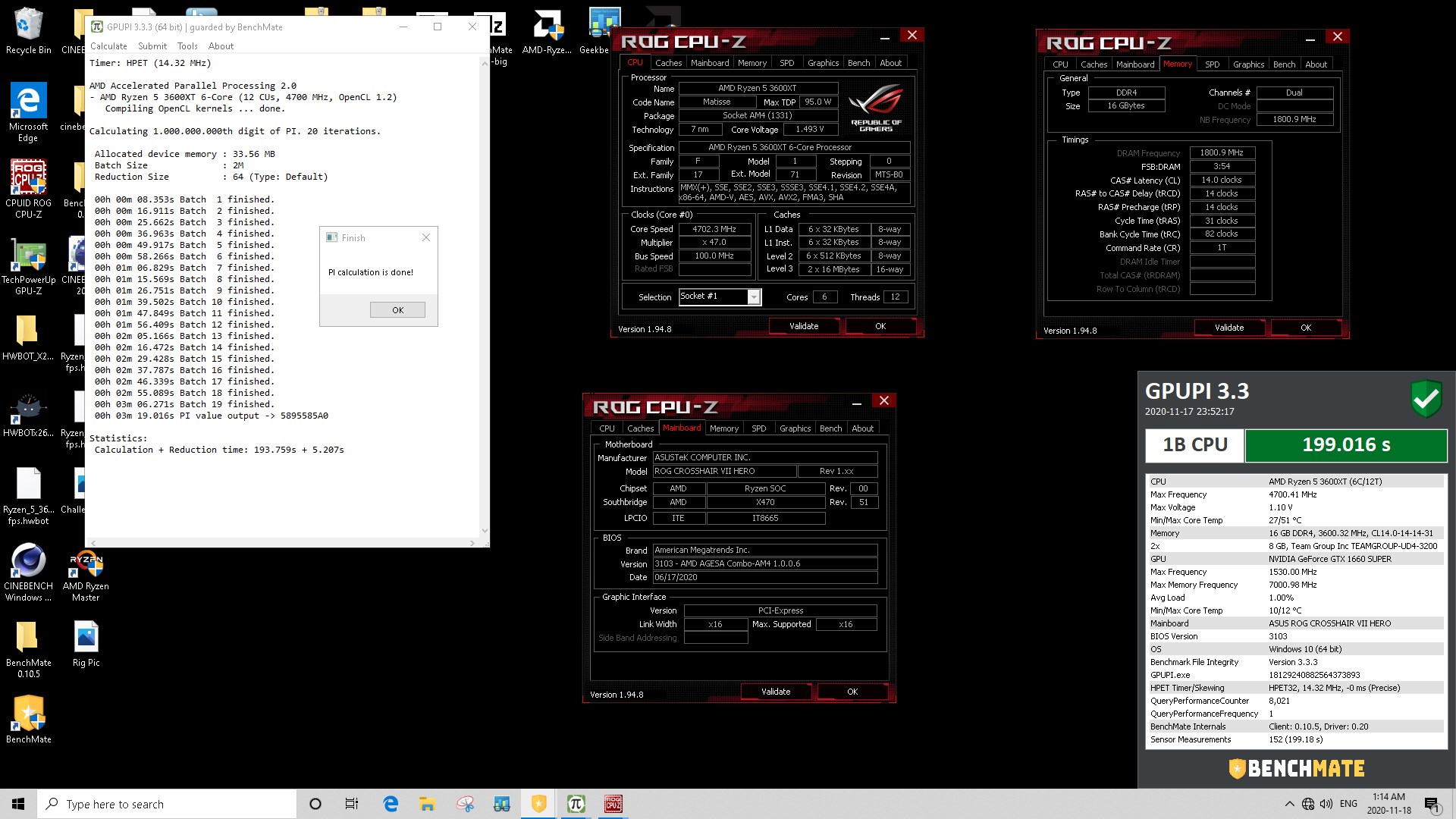Open CINEBENCH Windows desktop shortcut
This screenshot has height=819, width=1456.
click(28, 572)
